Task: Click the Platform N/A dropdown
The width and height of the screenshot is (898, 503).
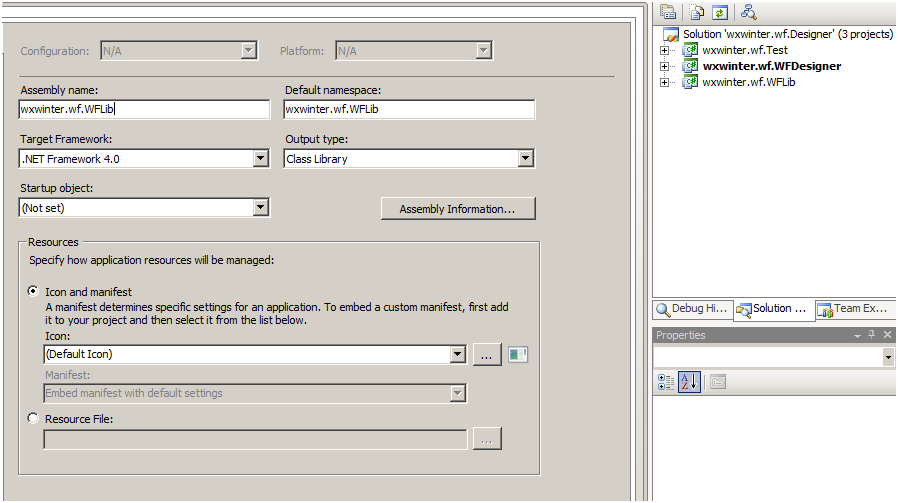Action: (414, 51)
